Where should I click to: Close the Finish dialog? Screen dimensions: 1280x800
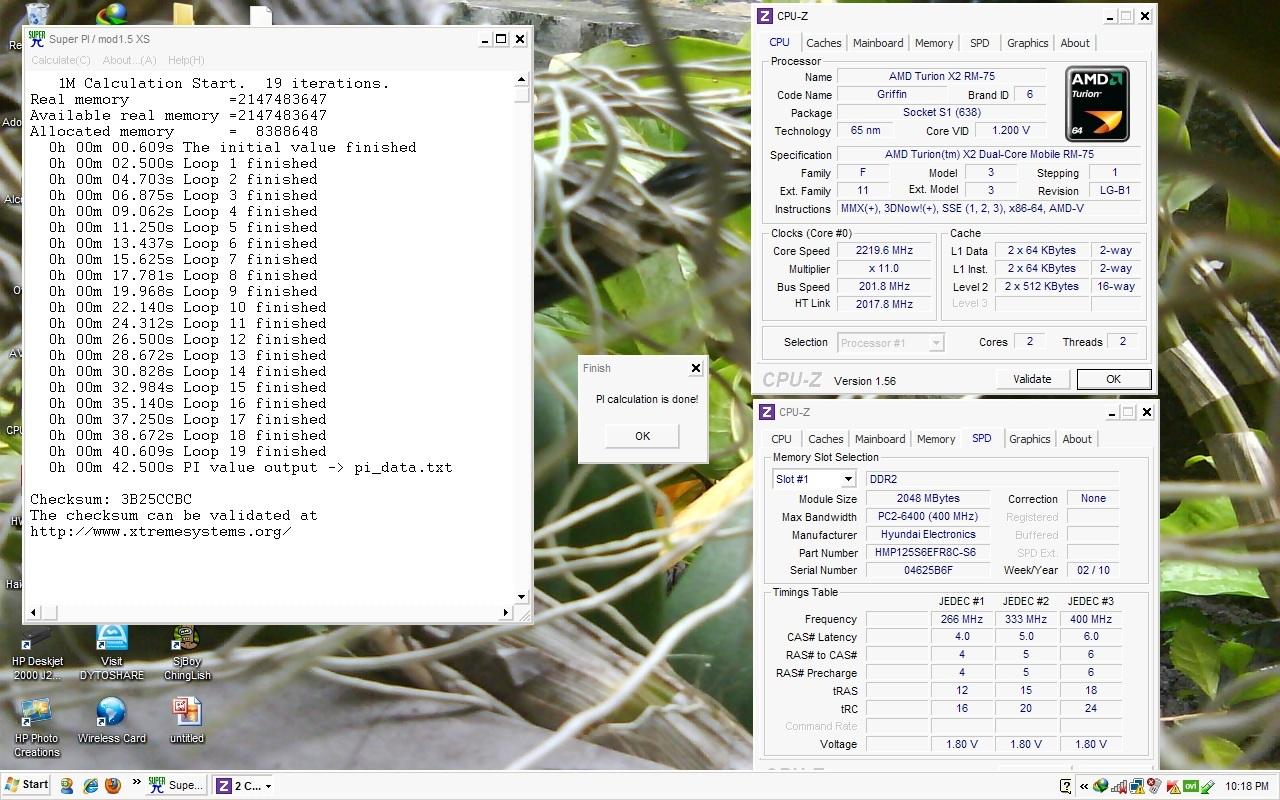[x=696, y=368]
